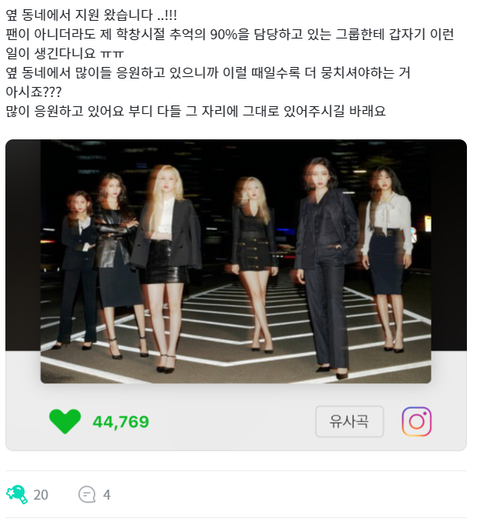Click the line with 많이들 응원하고 있으니까
Image resolution: width=480 pixels, height=522 pixels.
(x=208, y=73)
